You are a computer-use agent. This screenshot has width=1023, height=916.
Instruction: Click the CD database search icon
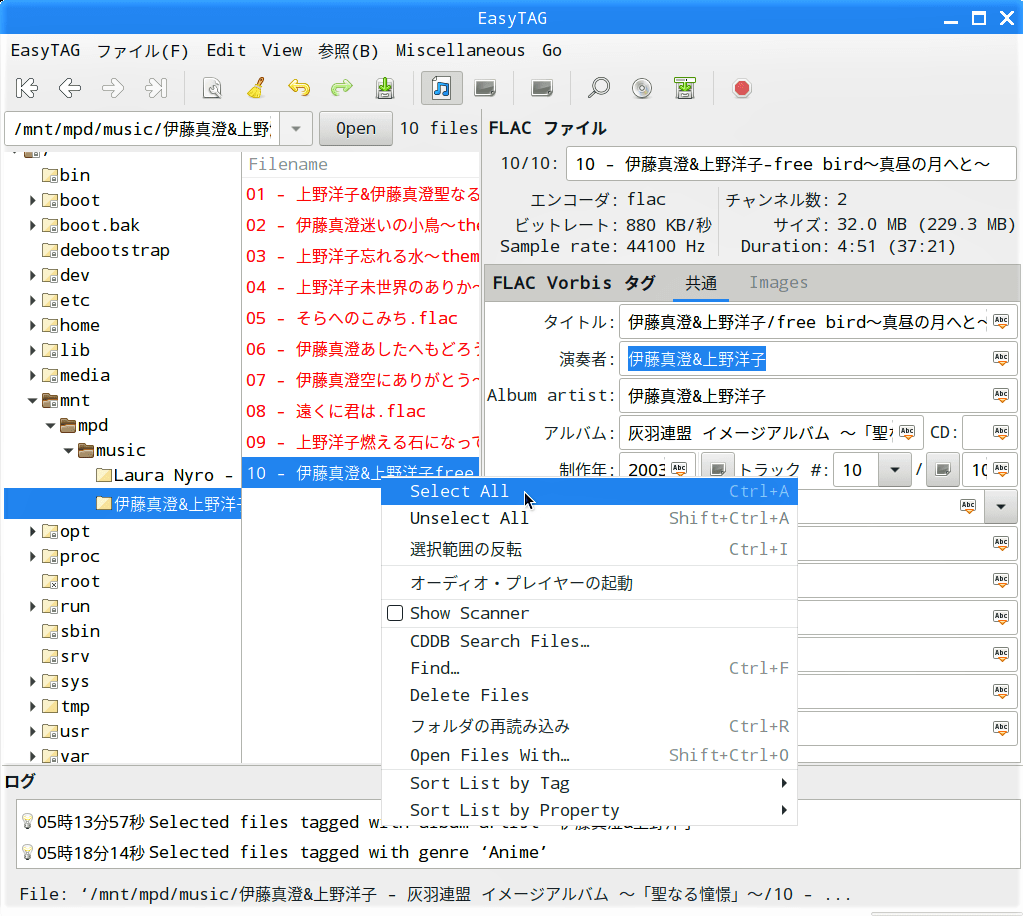pos(642,88)
